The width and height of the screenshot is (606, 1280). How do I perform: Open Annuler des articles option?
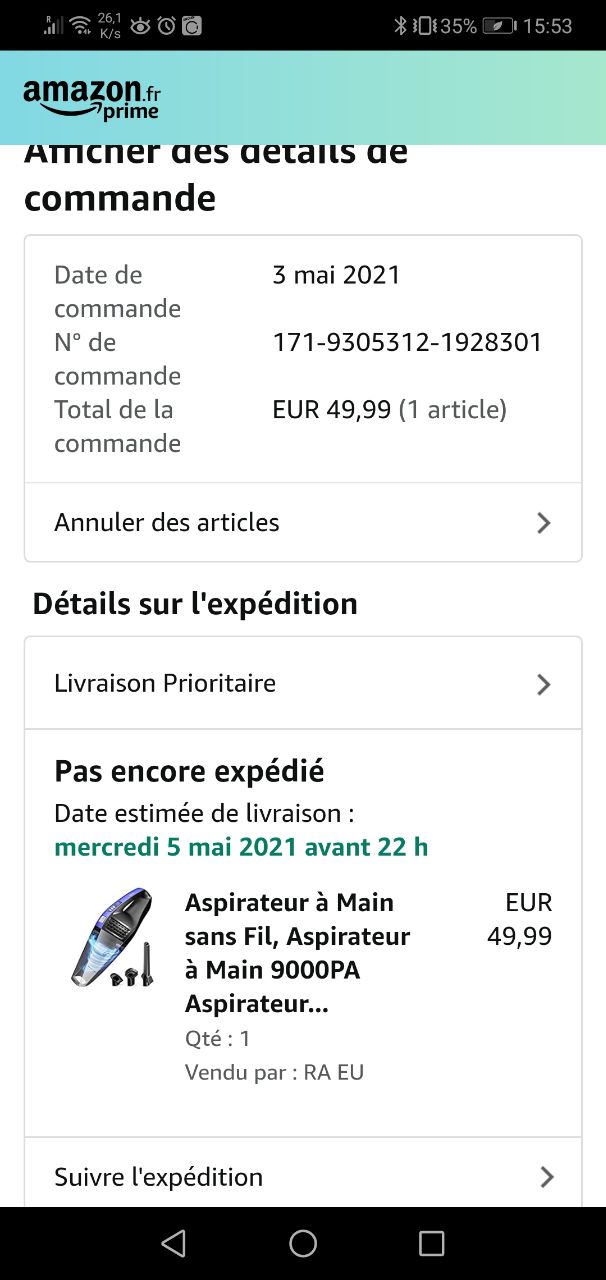click(x=167, y=523)
